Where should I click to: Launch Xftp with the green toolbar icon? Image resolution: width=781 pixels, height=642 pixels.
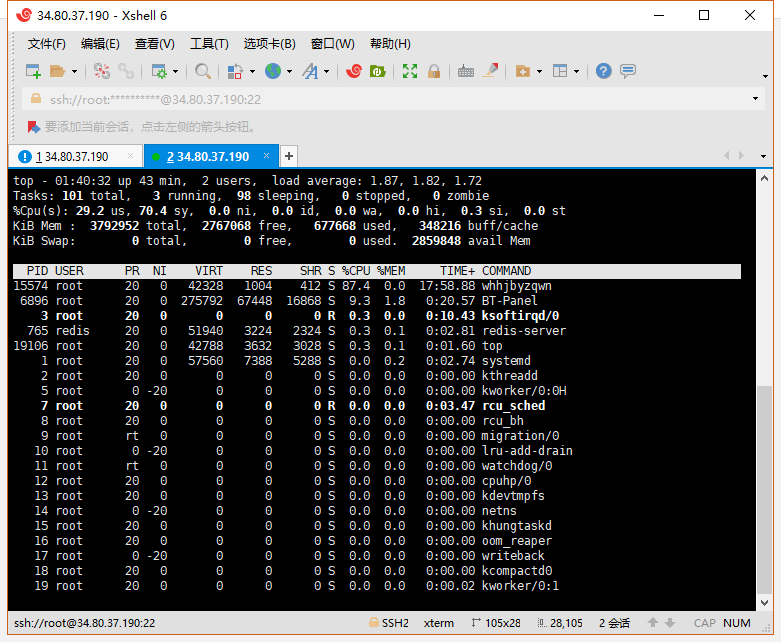pyautogui.click(x=378, y=71)
